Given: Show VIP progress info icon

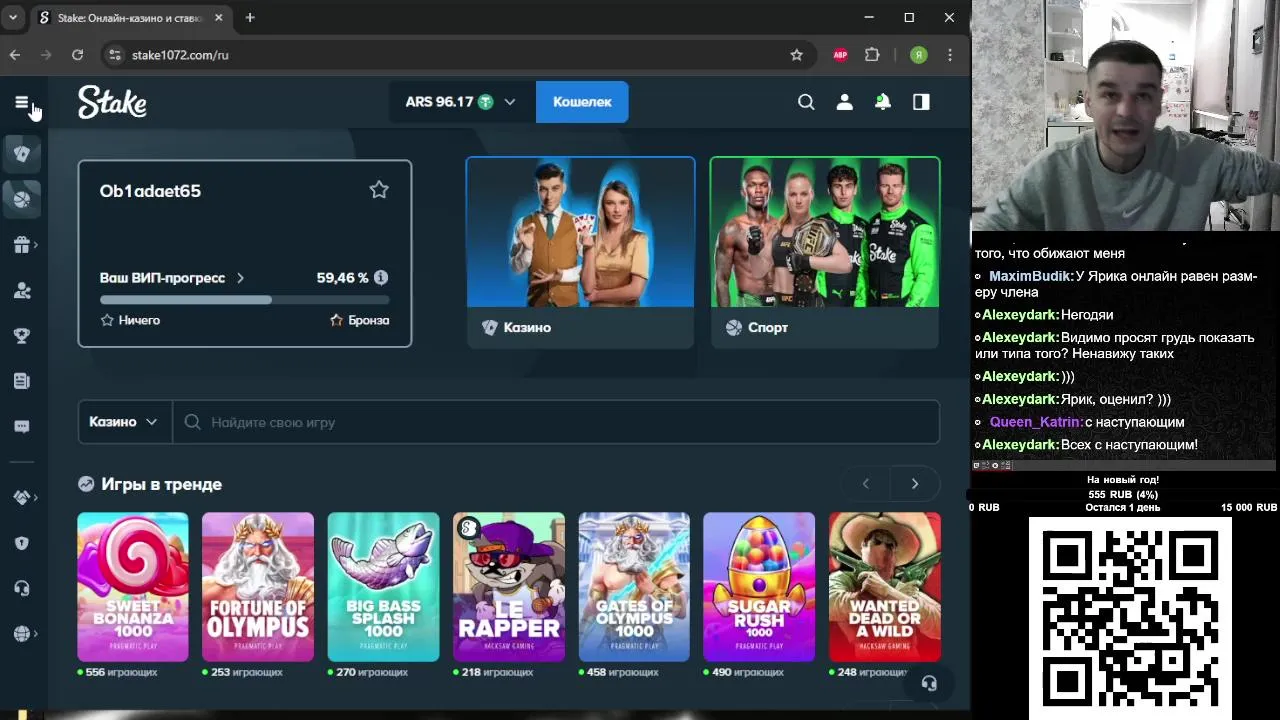Looking at the screenshot, I should [381, 277].
